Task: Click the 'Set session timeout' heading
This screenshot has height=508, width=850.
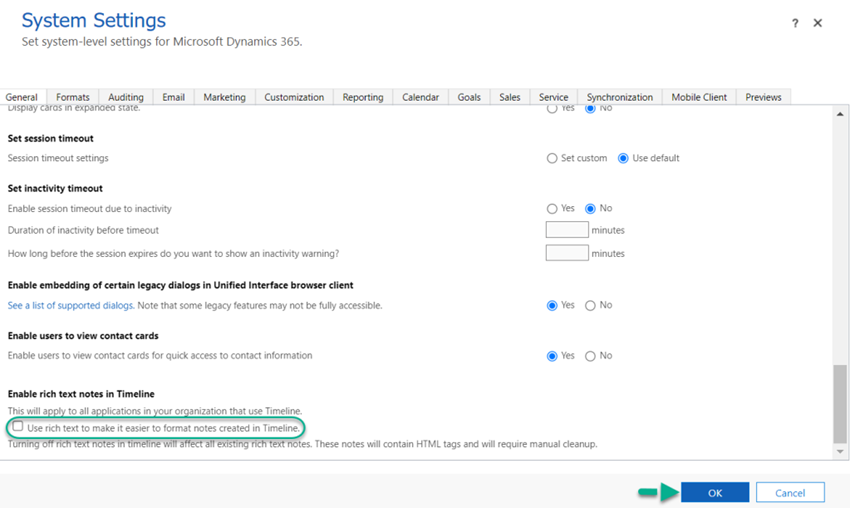Action: [50, 138]
